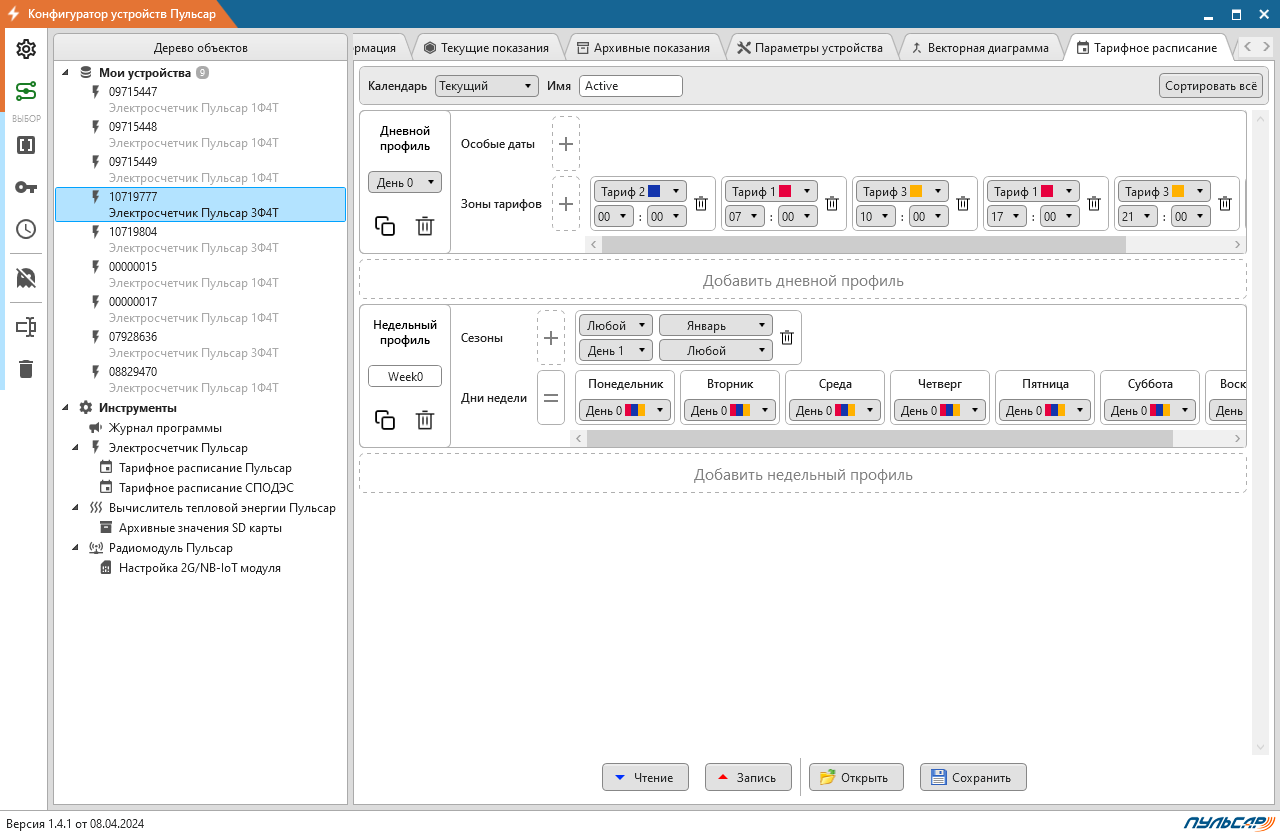The height and width of the screenshot is (836, 1280).
Task: Delete the 21:00 Тариф 3 zone
Action: 1225,203
